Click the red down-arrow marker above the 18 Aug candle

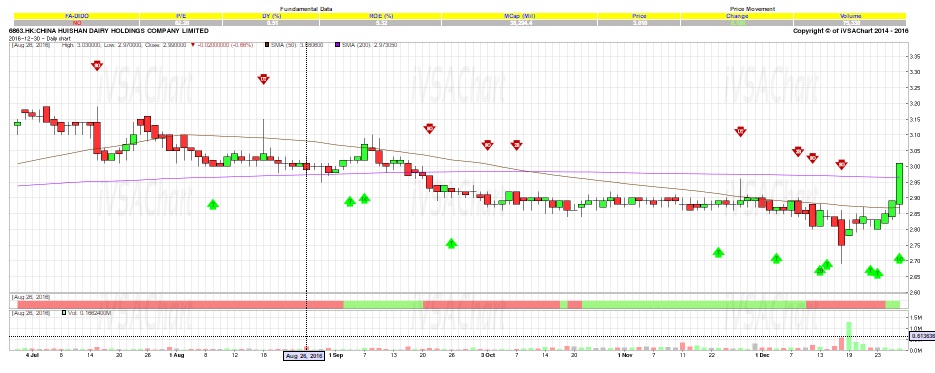[x=264, y=79]
